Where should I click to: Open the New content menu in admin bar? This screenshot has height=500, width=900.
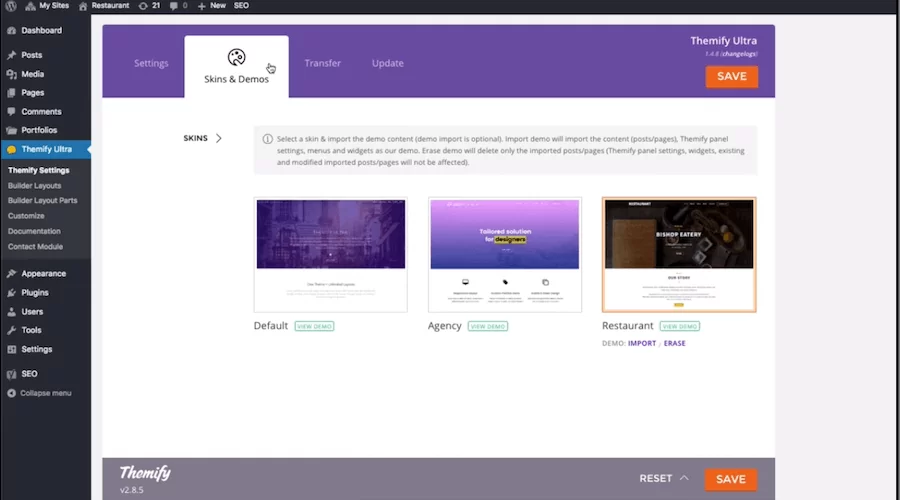pos(211,6)
